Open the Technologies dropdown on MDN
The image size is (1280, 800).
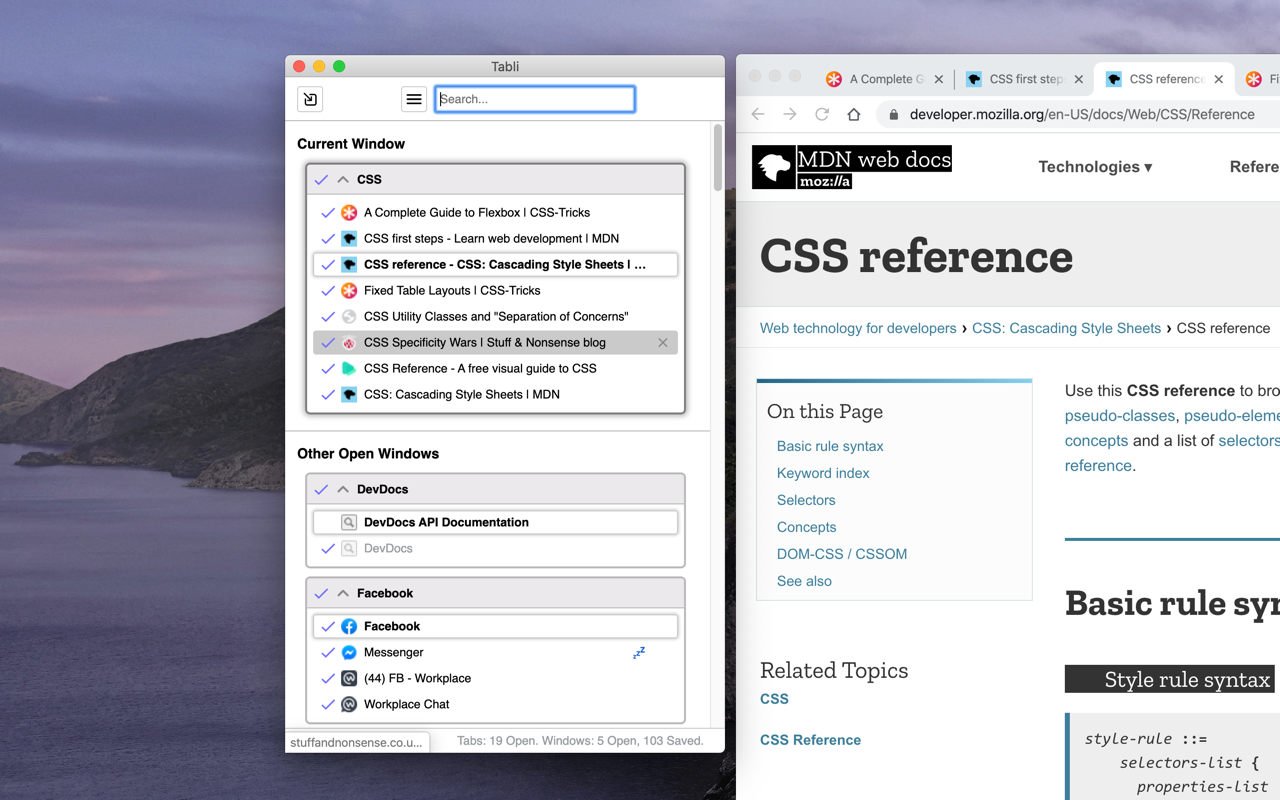point(1095,167)
